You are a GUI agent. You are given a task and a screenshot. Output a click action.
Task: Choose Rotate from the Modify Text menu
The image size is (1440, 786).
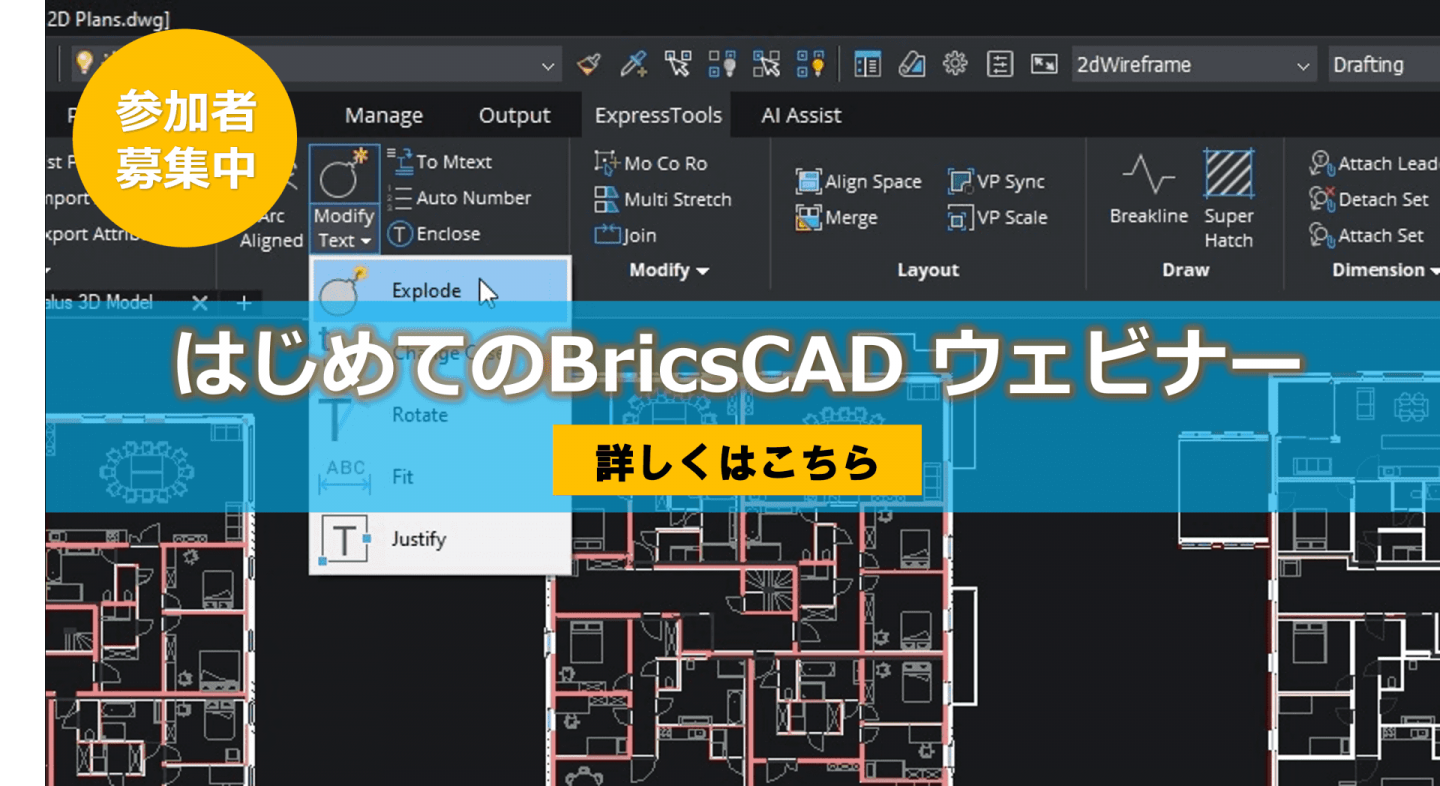point(440,415)
